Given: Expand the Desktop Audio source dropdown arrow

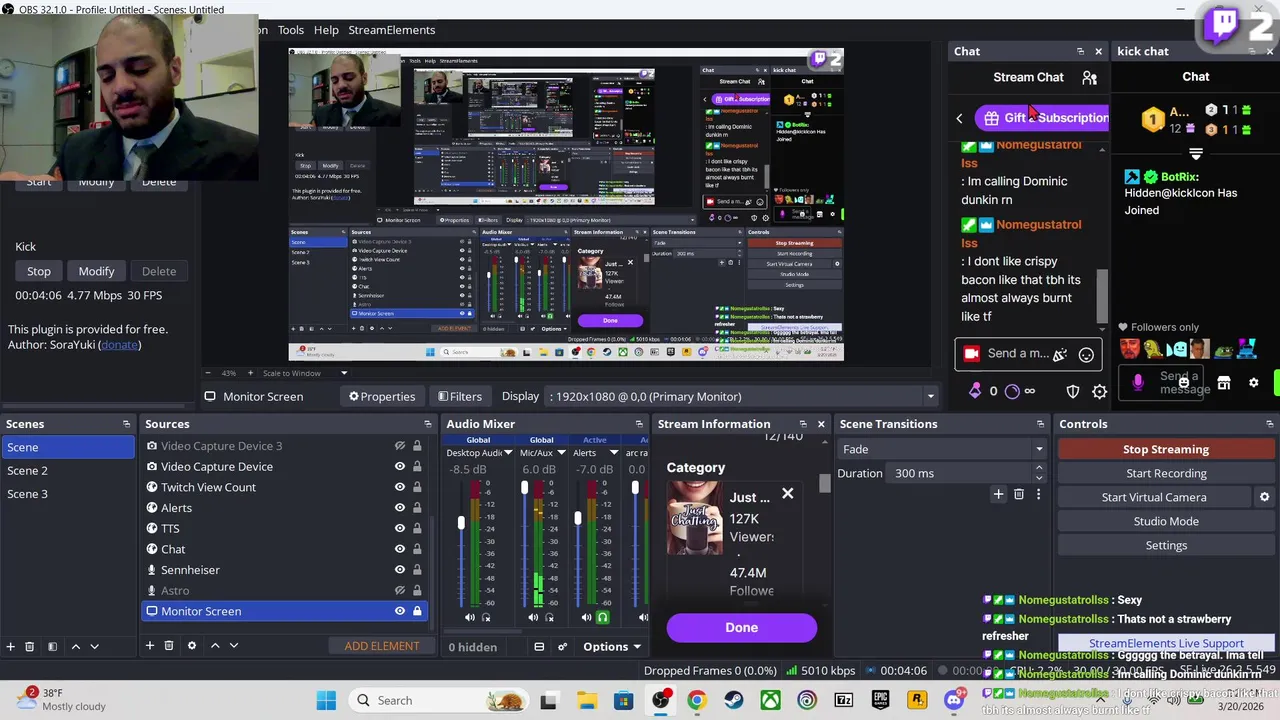Looking at the screenshot, I should click(x=508, y=453).
